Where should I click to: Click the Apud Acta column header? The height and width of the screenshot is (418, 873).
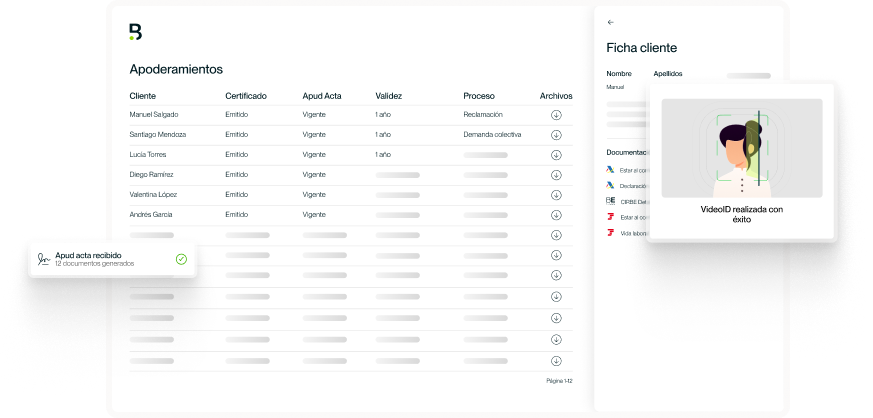point(321,96)
